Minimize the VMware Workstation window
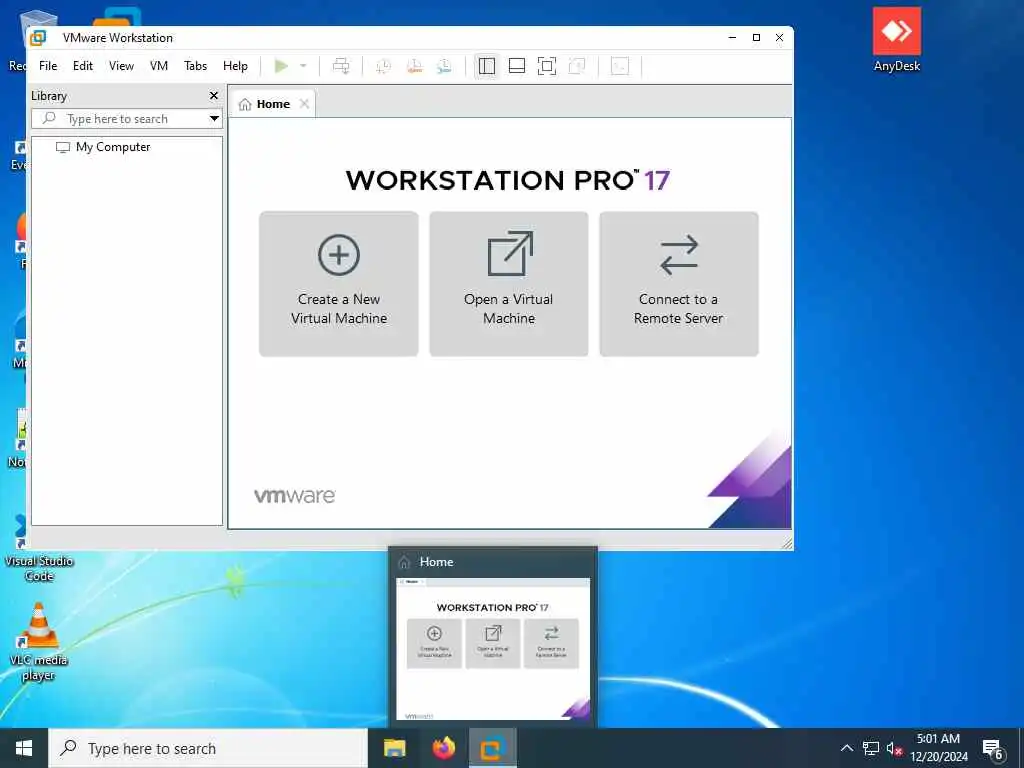Viewport: 1024px width, 768px height. pyautogui.click(x=732, y=38)
